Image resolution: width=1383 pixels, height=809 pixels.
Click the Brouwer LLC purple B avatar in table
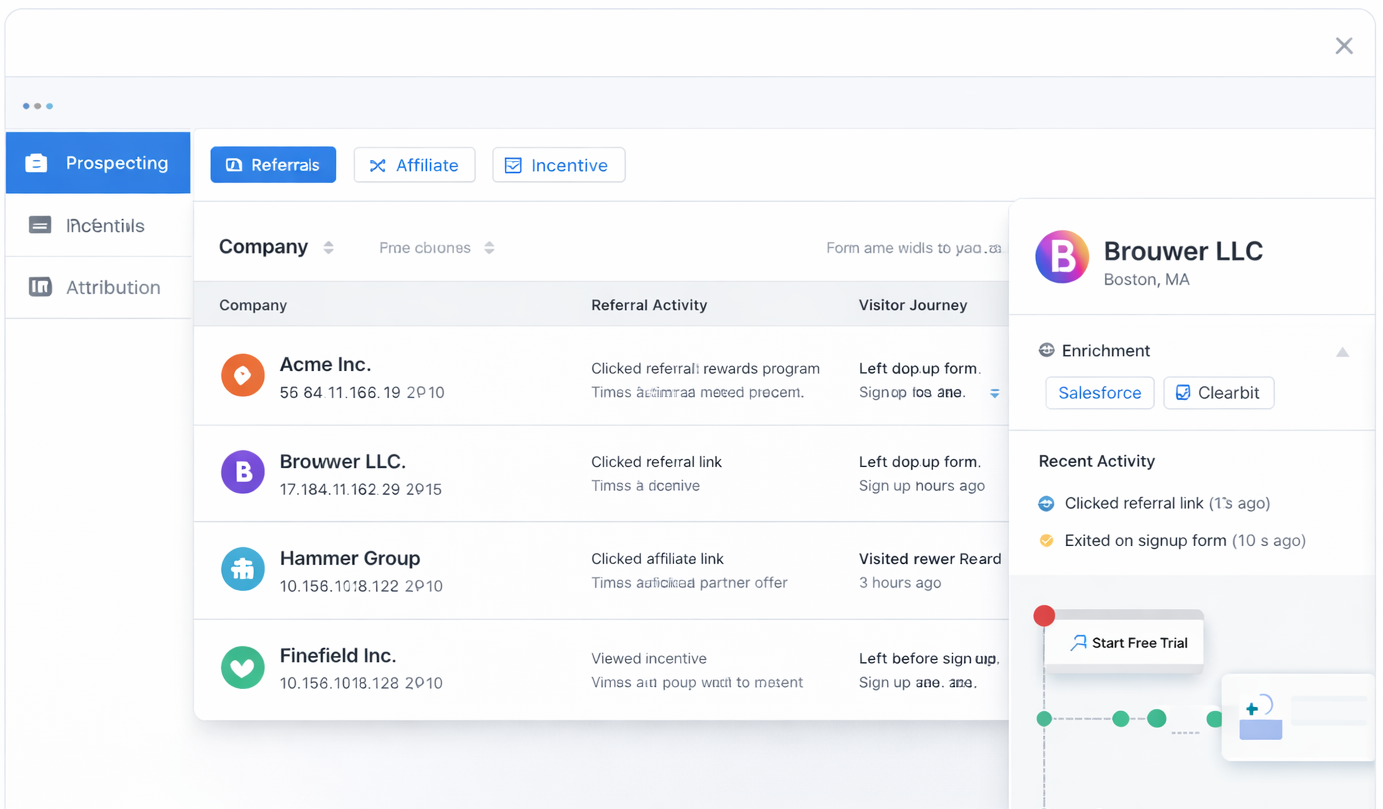tap(242, 472)
